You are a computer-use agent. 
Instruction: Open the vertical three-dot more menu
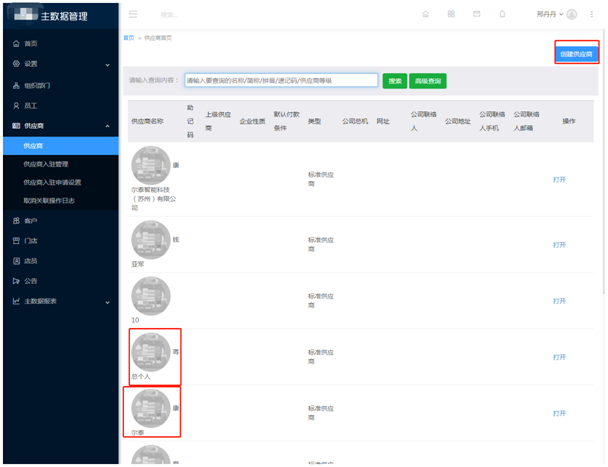(x=592, y=14)
